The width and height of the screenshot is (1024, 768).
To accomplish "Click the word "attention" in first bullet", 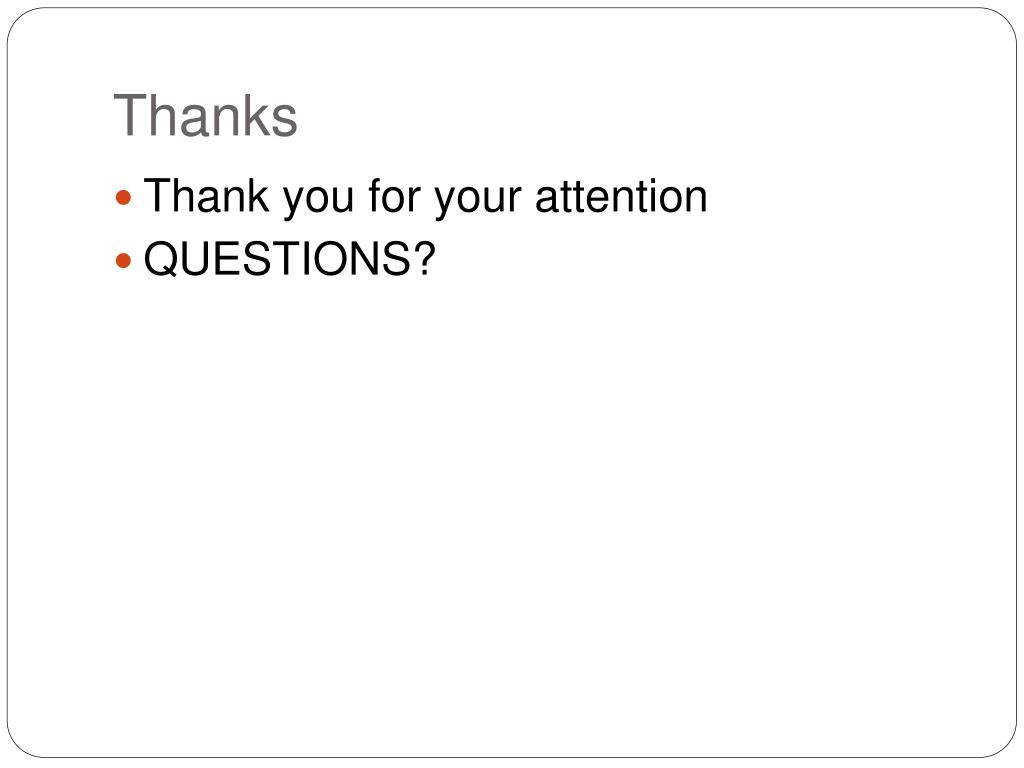I will tap(621, 196).
